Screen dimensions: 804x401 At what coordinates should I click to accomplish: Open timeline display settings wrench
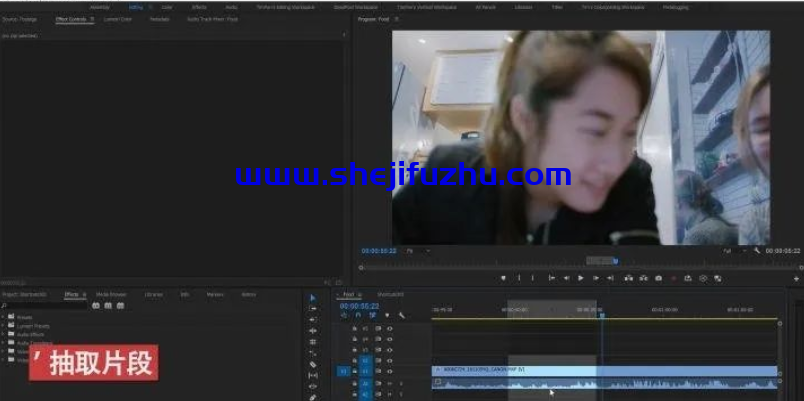401,315
